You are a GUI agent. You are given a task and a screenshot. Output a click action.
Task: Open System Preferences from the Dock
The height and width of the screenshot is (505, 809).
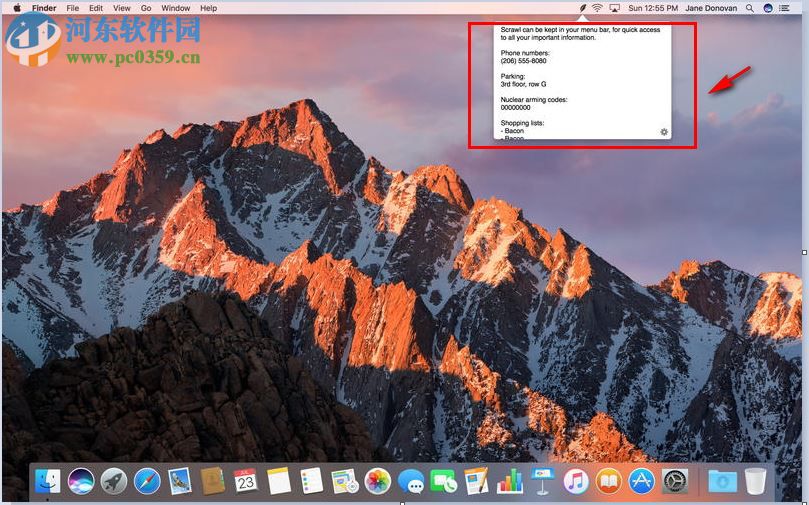tap(674, 482)
